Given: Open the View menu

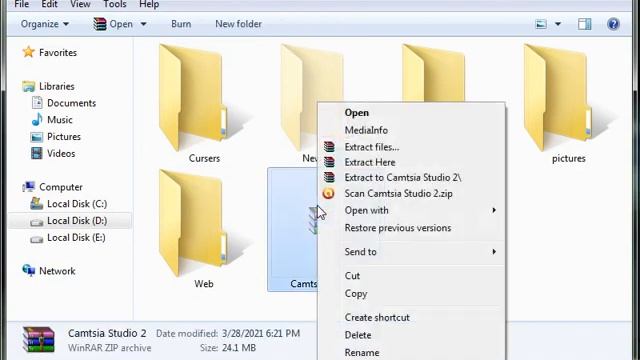Looking at the screenshot, I should [x=80, y=4].
